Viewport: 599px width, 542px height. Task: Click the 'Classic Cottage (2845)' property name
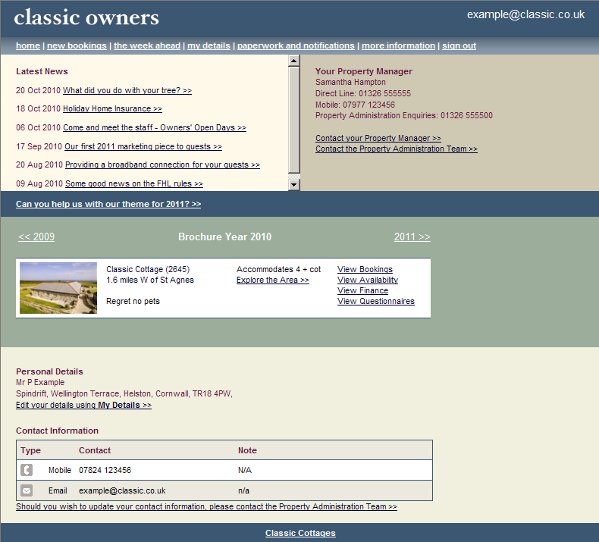pyautogui.click(x=148, y=269)
